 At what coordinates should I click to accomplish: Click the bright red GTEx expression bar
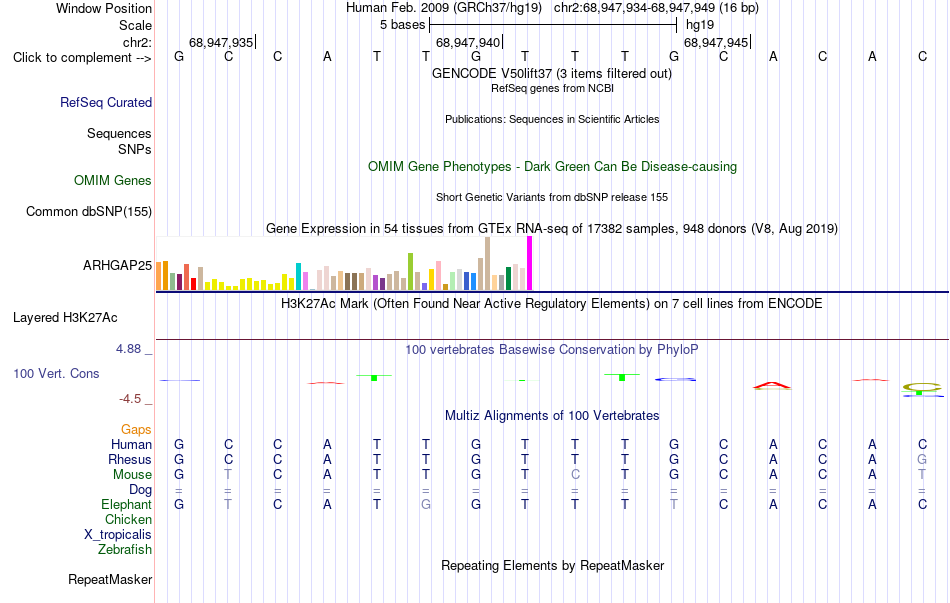pyautogui.click(x=193, y=284)
